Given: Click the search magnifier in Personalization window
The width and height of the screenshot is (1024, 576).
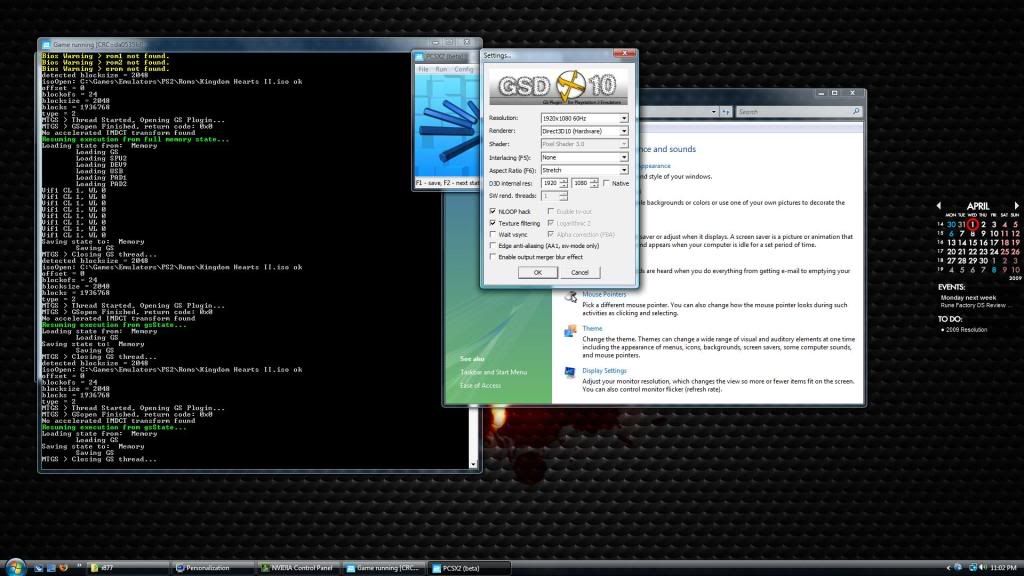Looking at the screenshot, I should click(856, 112).
